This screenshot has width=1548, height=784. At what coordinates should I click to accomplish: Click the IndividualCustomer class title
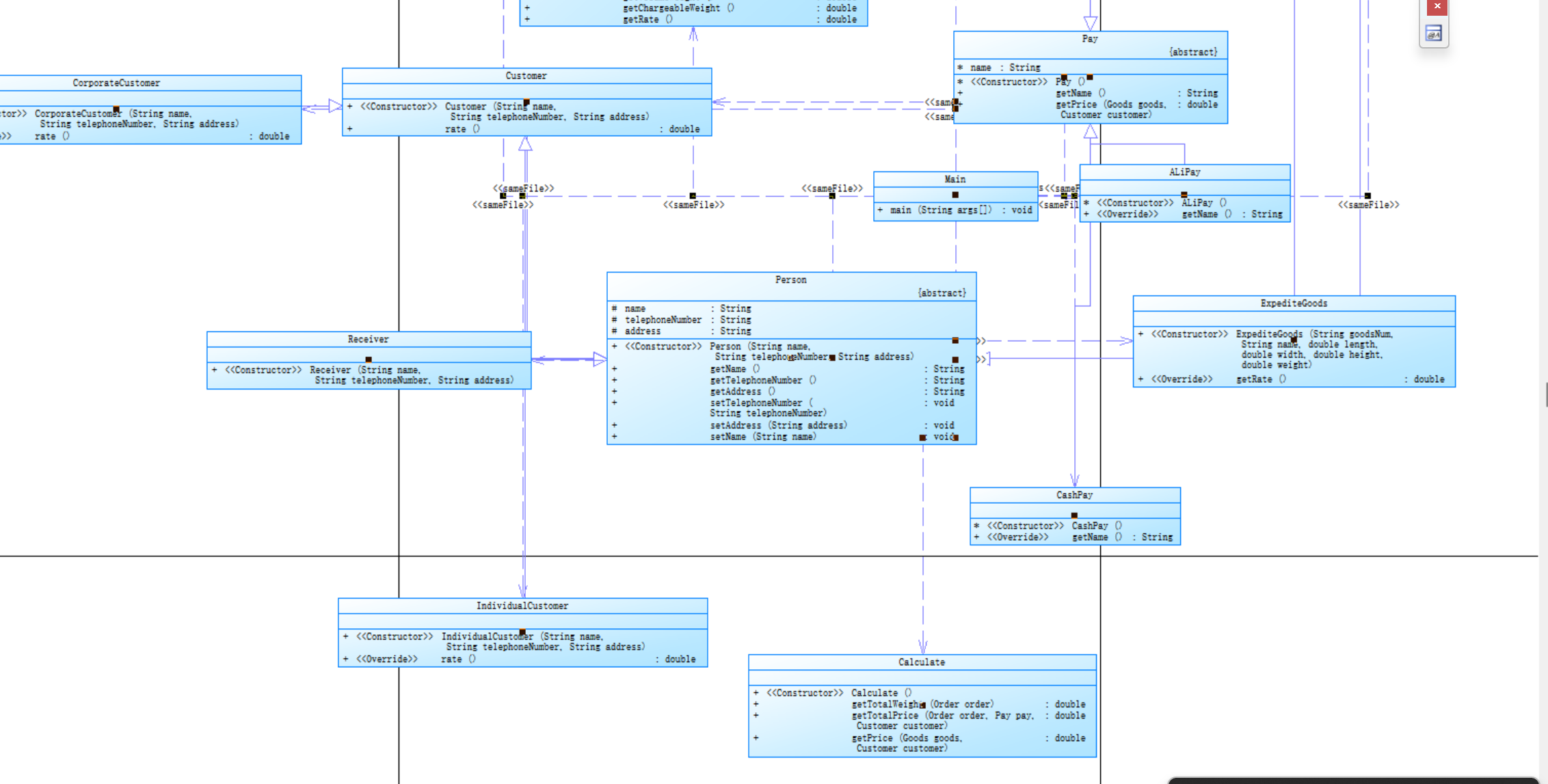(522, 606)
